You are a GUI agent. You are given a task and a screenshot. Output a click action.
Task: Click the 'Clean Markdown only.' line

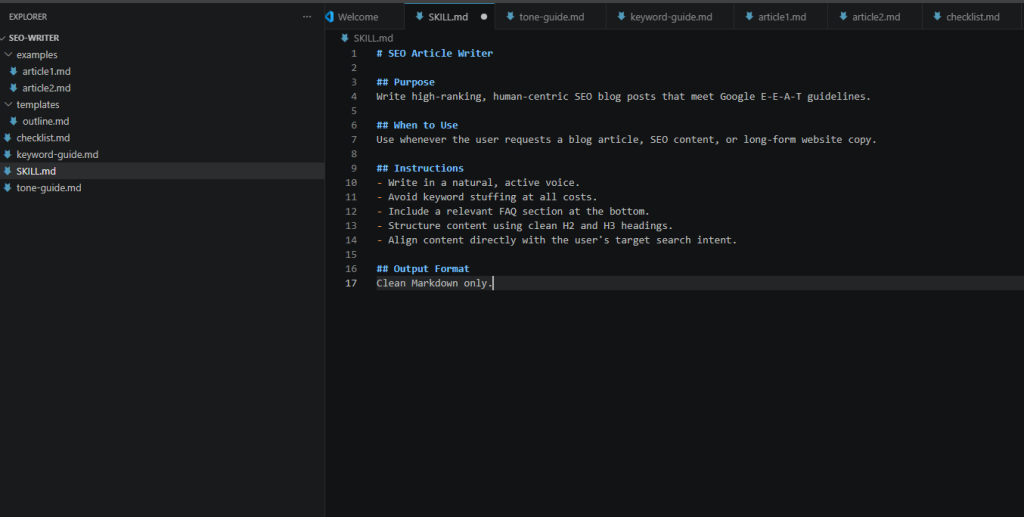tap(434, 283)
